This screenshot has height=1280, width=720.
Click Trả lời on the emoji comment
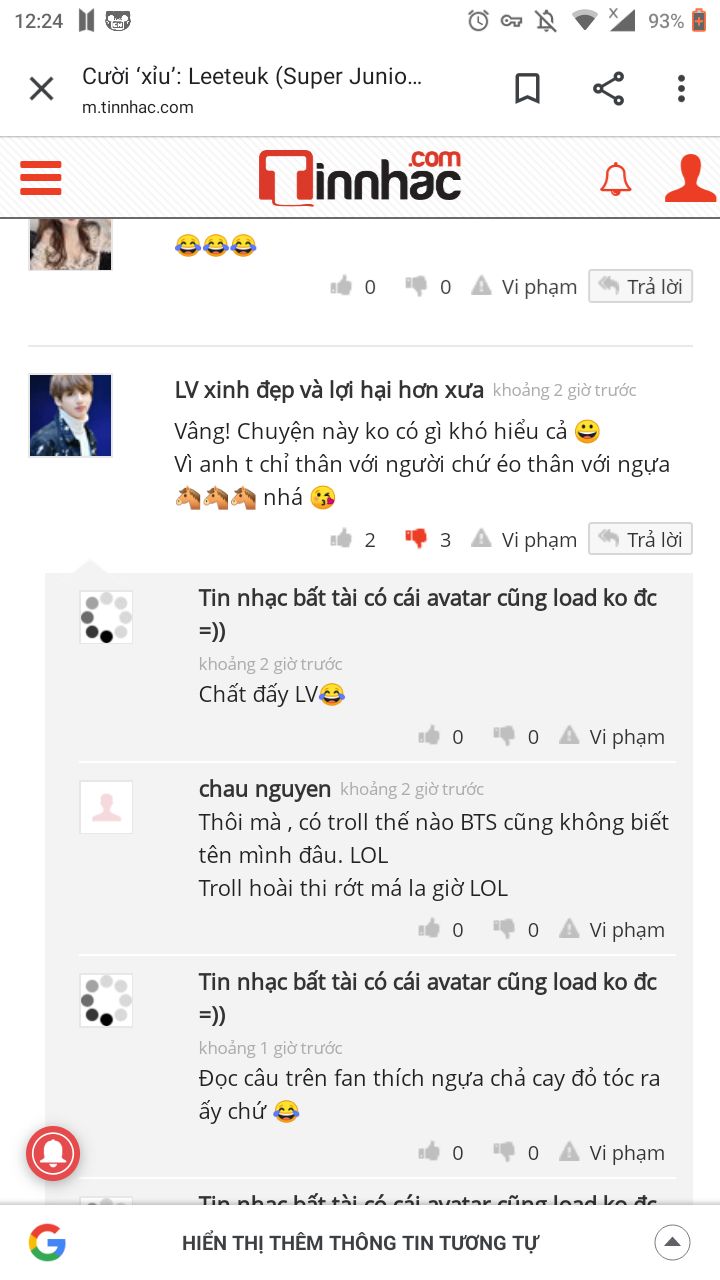pos(640,286)
